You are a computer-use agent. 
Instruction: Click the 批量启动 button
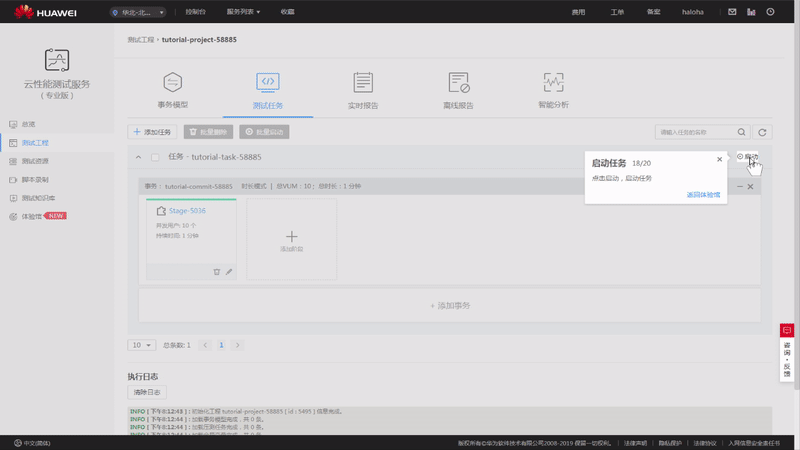264,132
